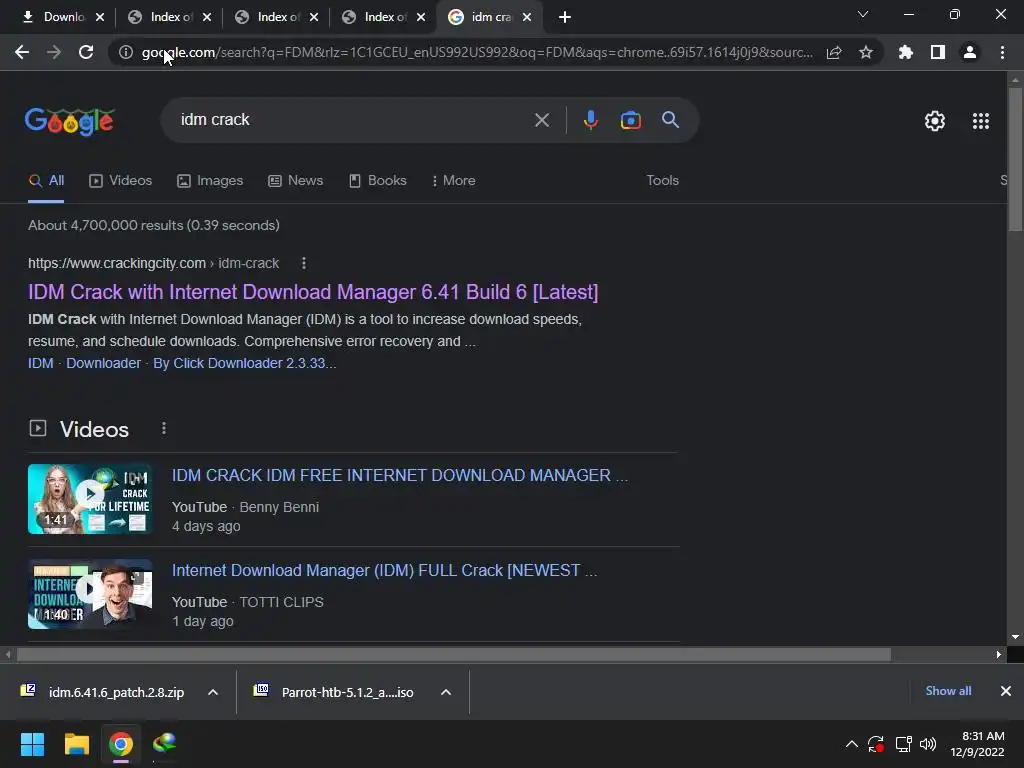Open the volume control in tray
Image resolution: width=1024 pixels, height=768 pixels.
coord(928,744)
